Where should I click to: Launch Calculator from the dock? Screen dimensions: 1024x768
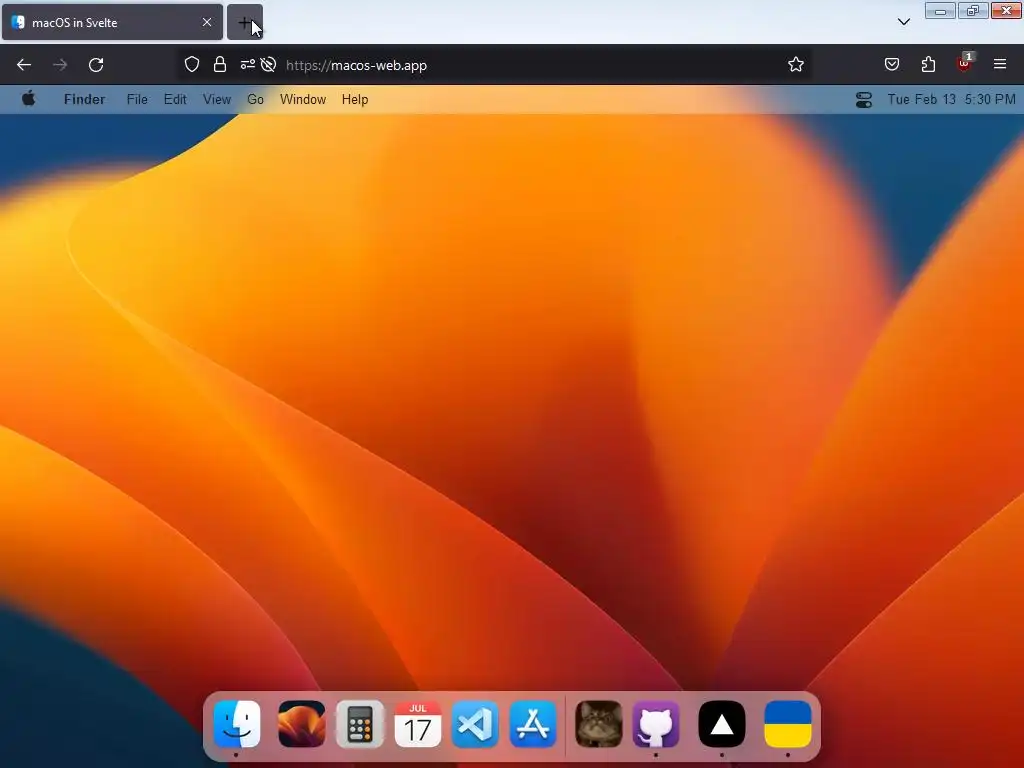(x=360, y=724)
